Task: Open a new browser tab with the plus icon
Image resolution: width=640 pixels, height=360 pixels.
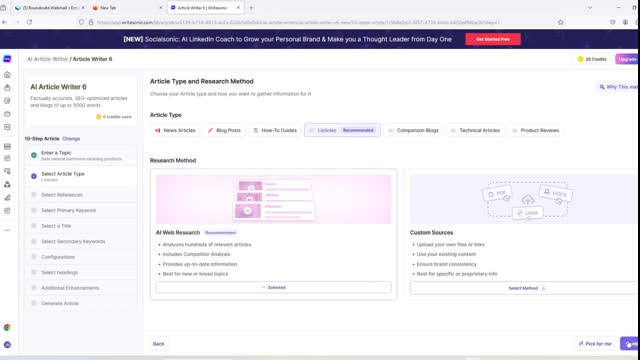Action: [x=251, y=8]
